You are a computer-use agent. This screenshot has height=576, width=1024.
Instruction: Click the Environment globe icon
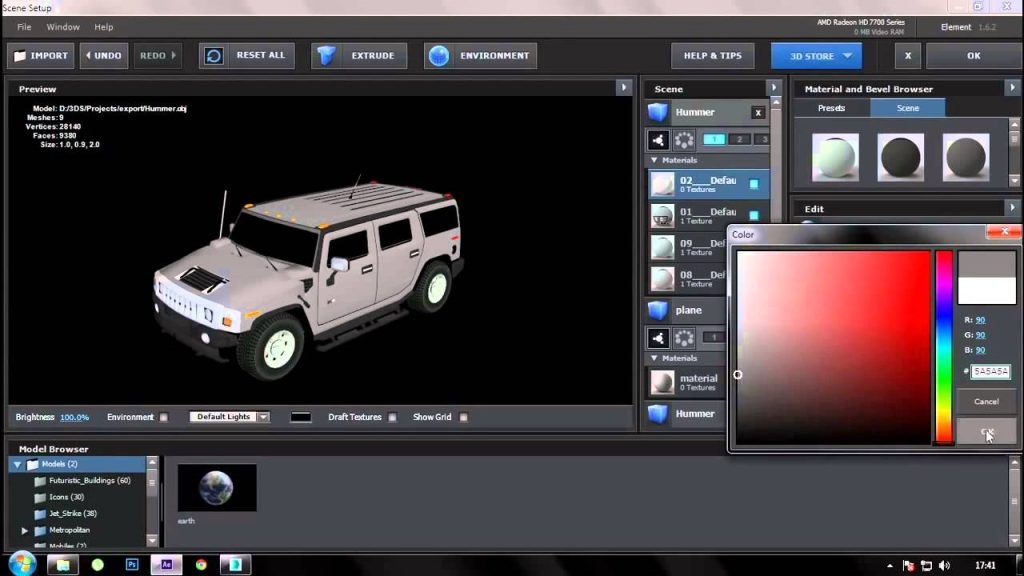[439, 56]
